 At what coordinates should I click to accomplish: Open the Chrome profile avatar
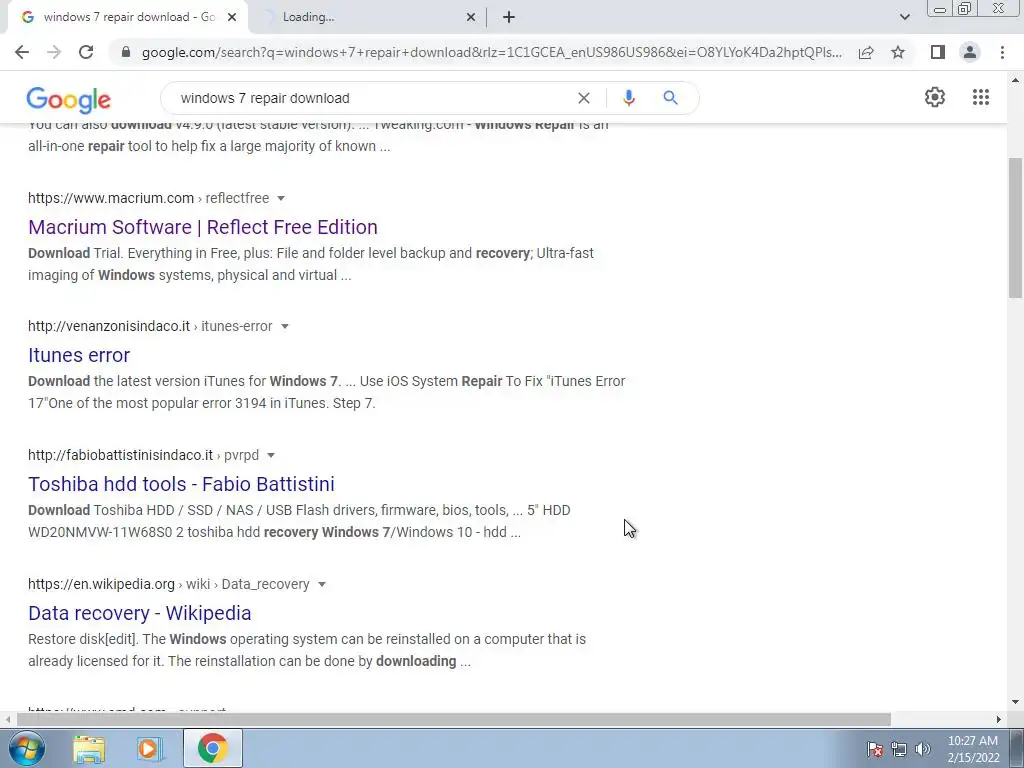coord(970,52)
